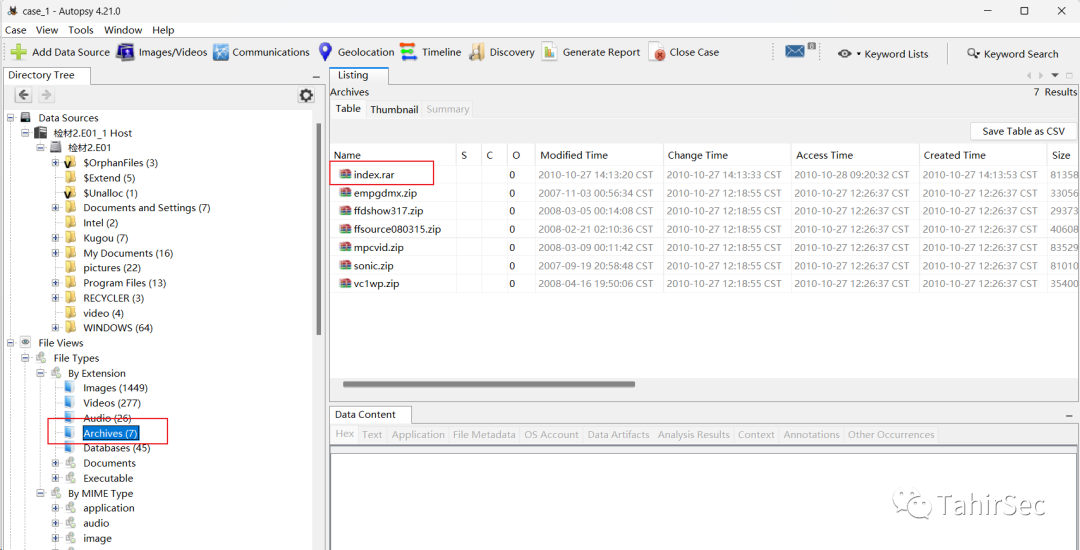Select Databases (45) file type
Screen dimensions: 1080x550
(x=116, y=448)
